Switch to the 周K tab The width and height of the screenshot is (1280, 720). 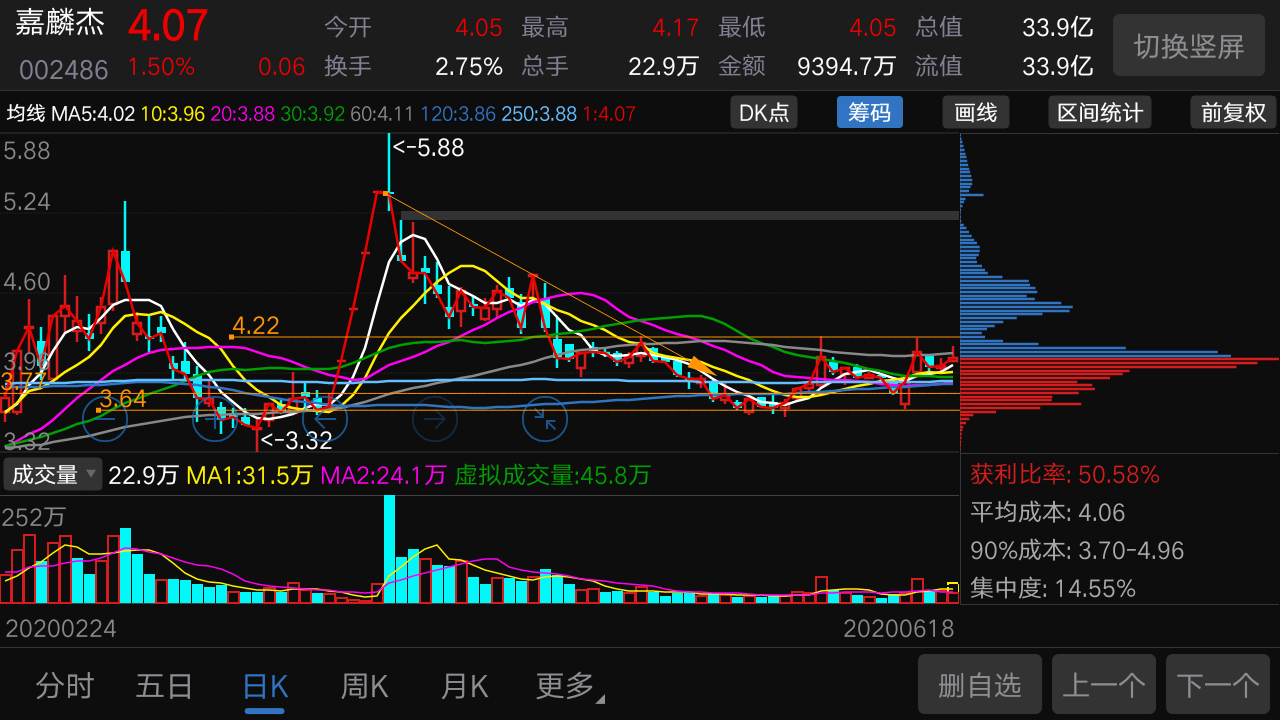[364, 686]
